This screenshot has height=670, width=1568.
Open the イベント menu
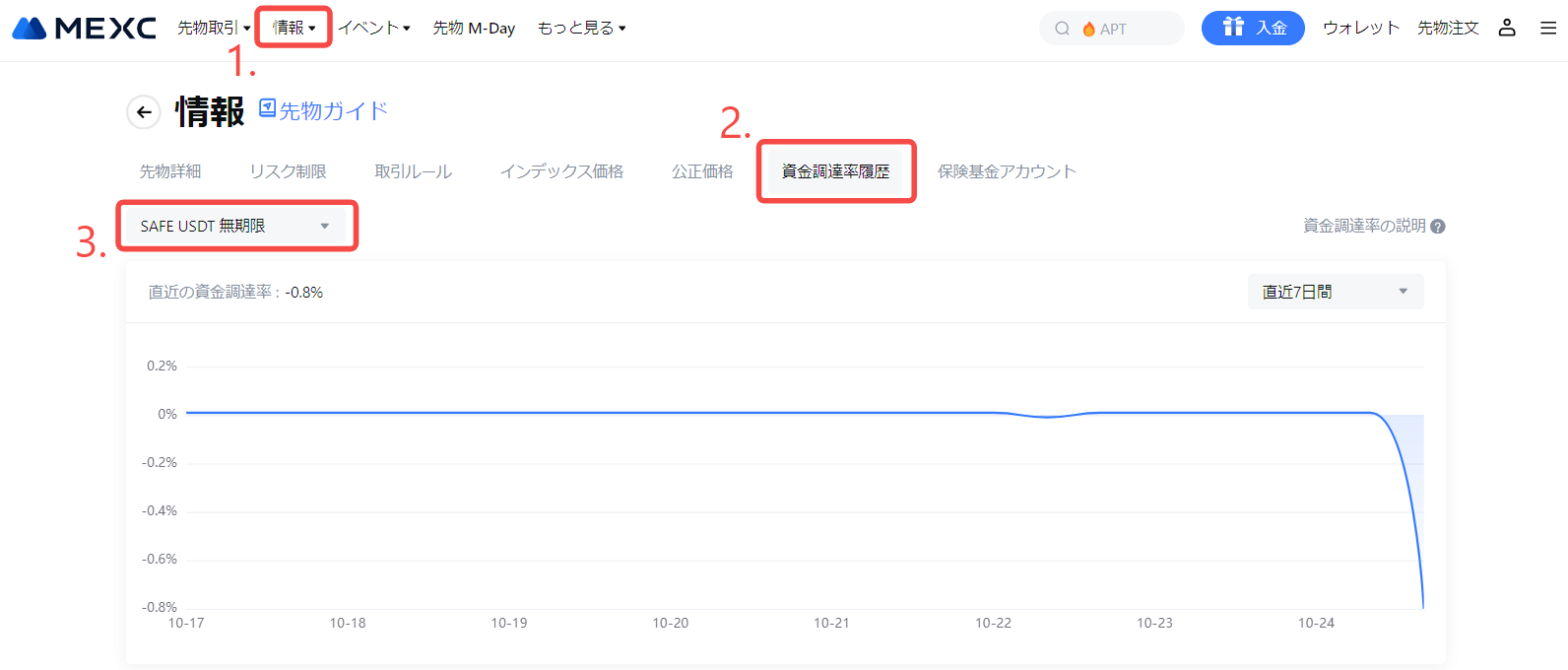[x=374, y=28]
